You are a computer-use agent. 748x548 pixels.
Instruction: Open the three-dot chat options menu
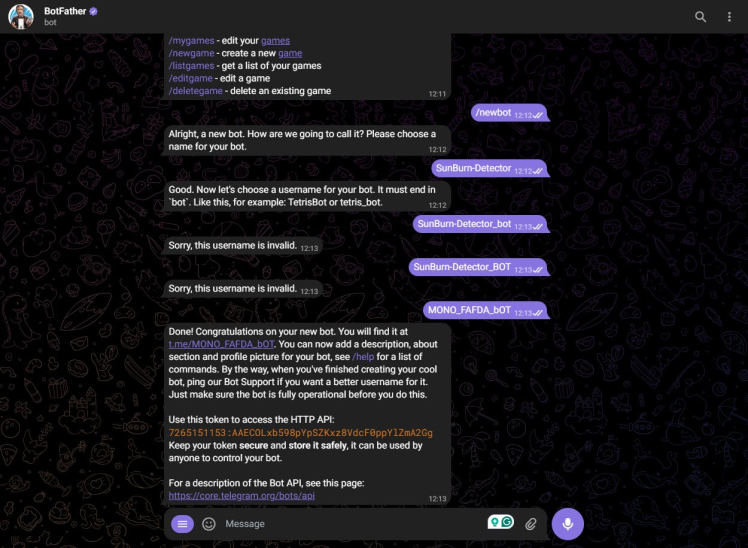729,17
